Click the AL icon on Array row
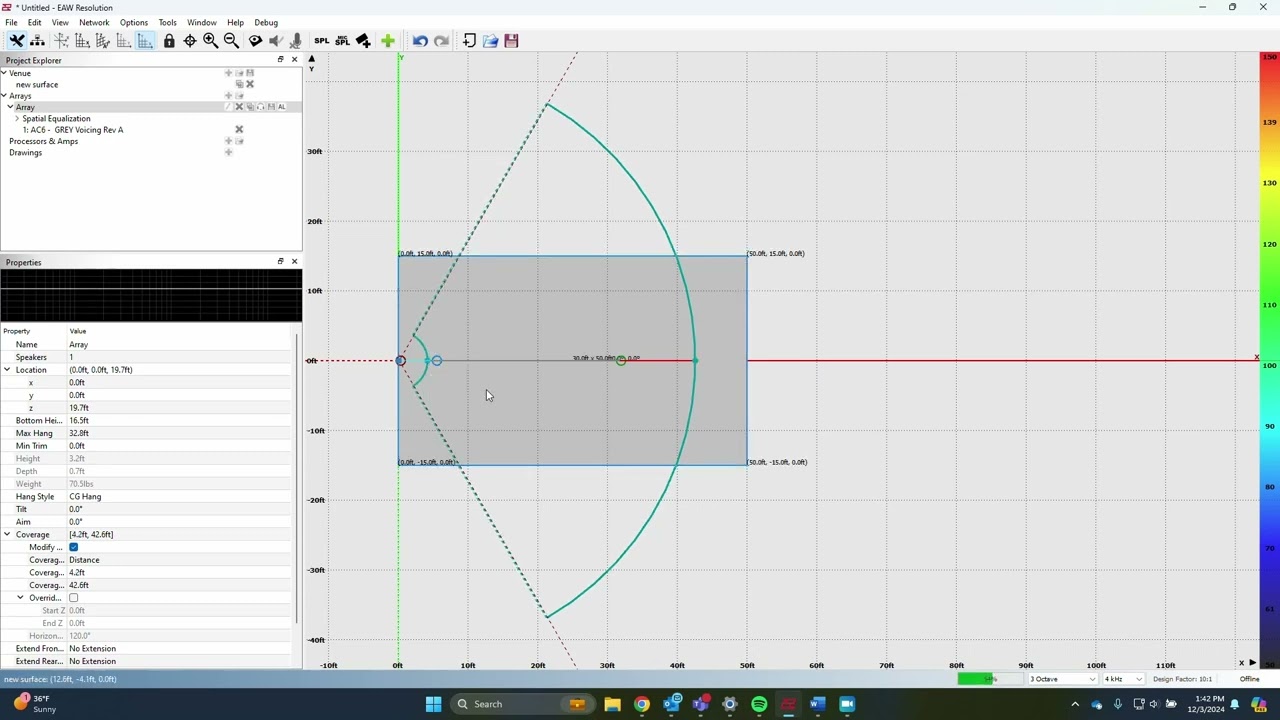Screen dimensions: 1280x720 [x=281, y=107]
